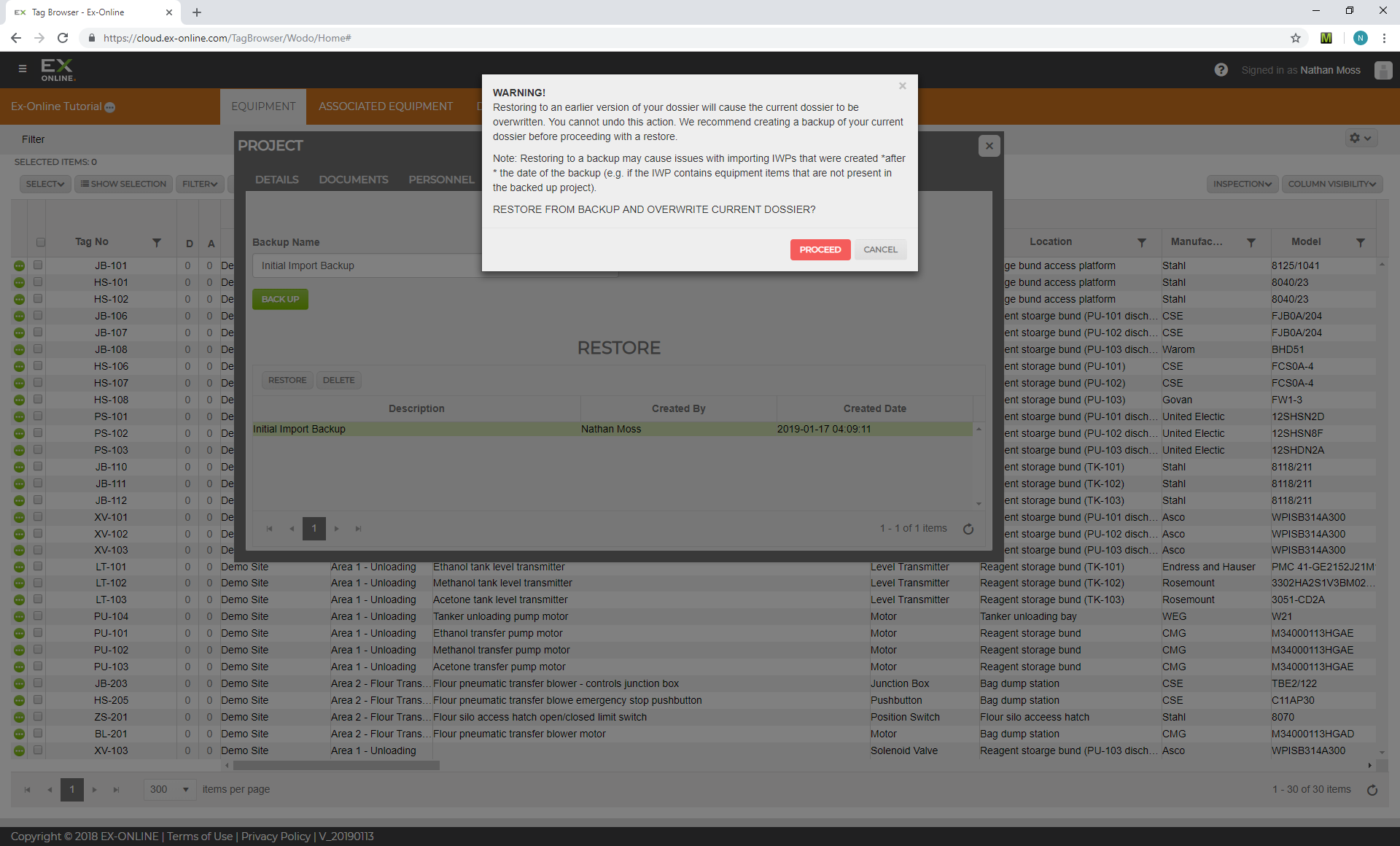Expand the Column Visibility dropdown
The image size is (1400, 846).
(x=1331, y=184)
